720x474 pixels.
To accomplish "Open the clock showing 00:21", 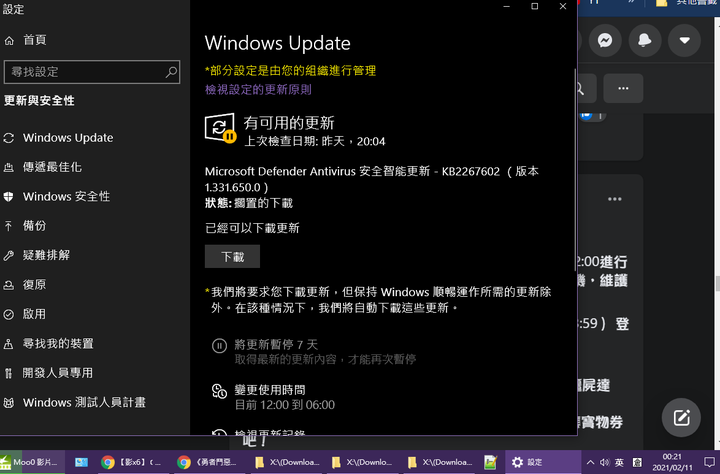I will [672, 462].
